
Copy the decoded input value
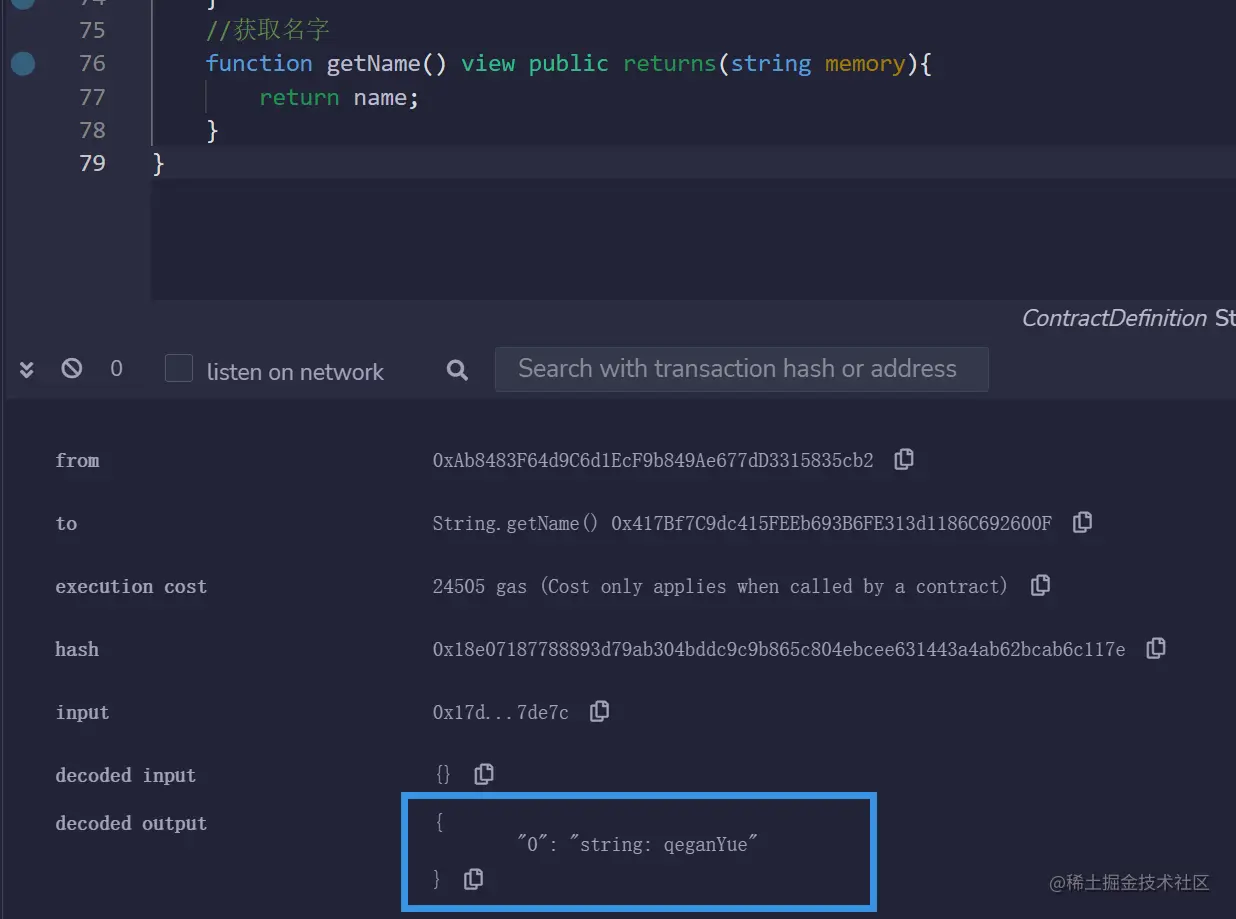click(x=484, y=773)
